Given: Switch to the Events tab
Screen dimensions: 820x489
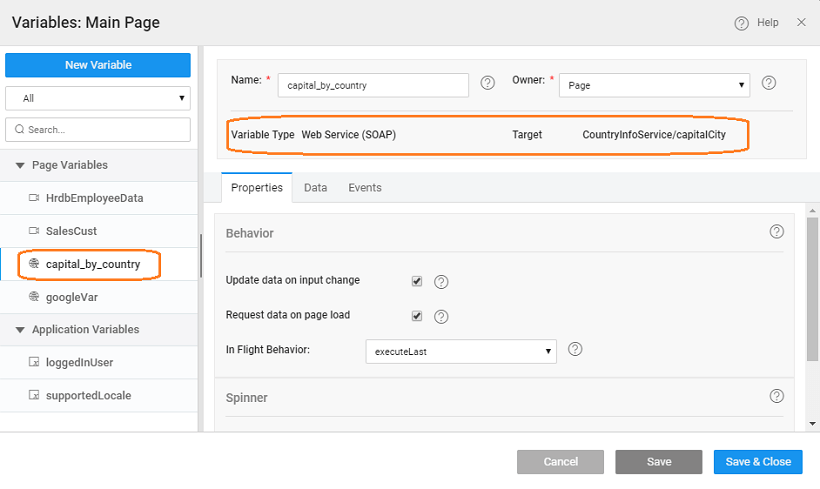Looking at the screenshot, I should pos(364,187).
